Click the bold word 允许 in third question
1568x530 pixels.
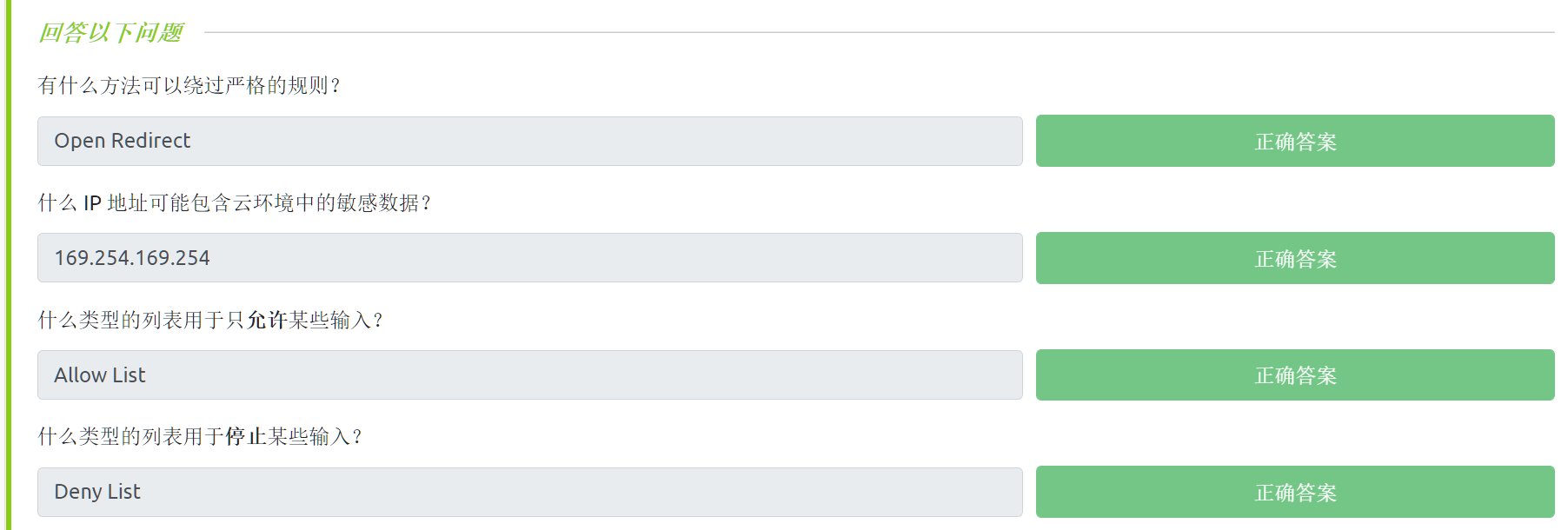click(x=267, y=320)
